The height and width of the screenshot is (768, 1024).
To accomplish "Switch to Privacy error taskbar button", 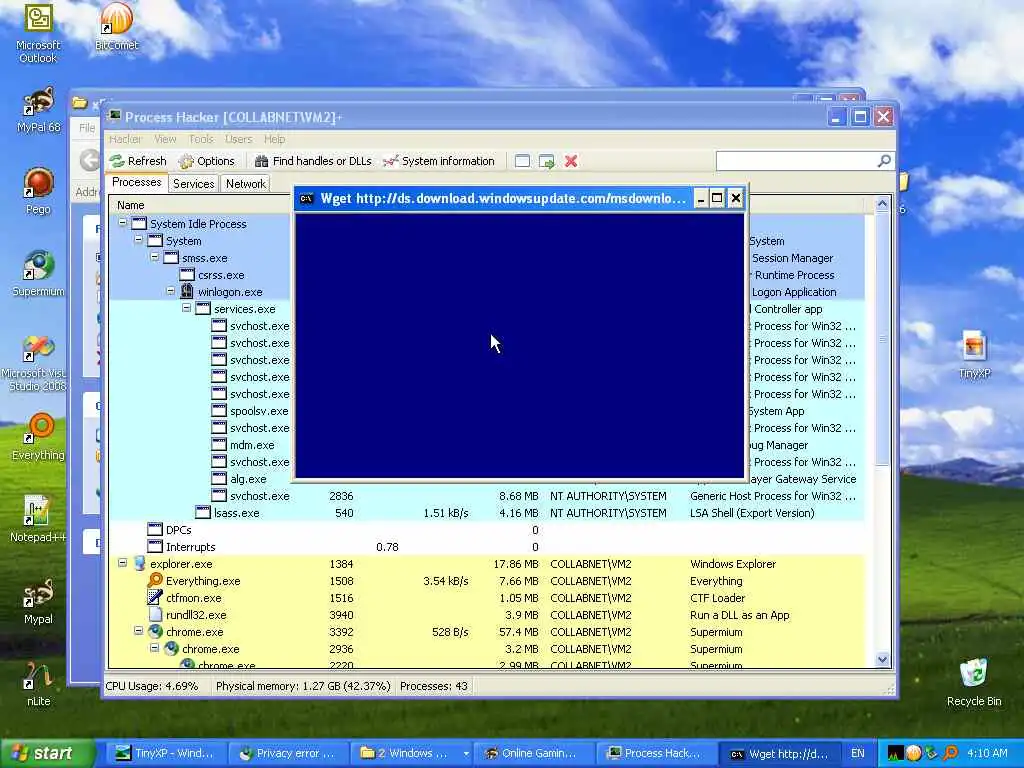I will tap(287, 754).
